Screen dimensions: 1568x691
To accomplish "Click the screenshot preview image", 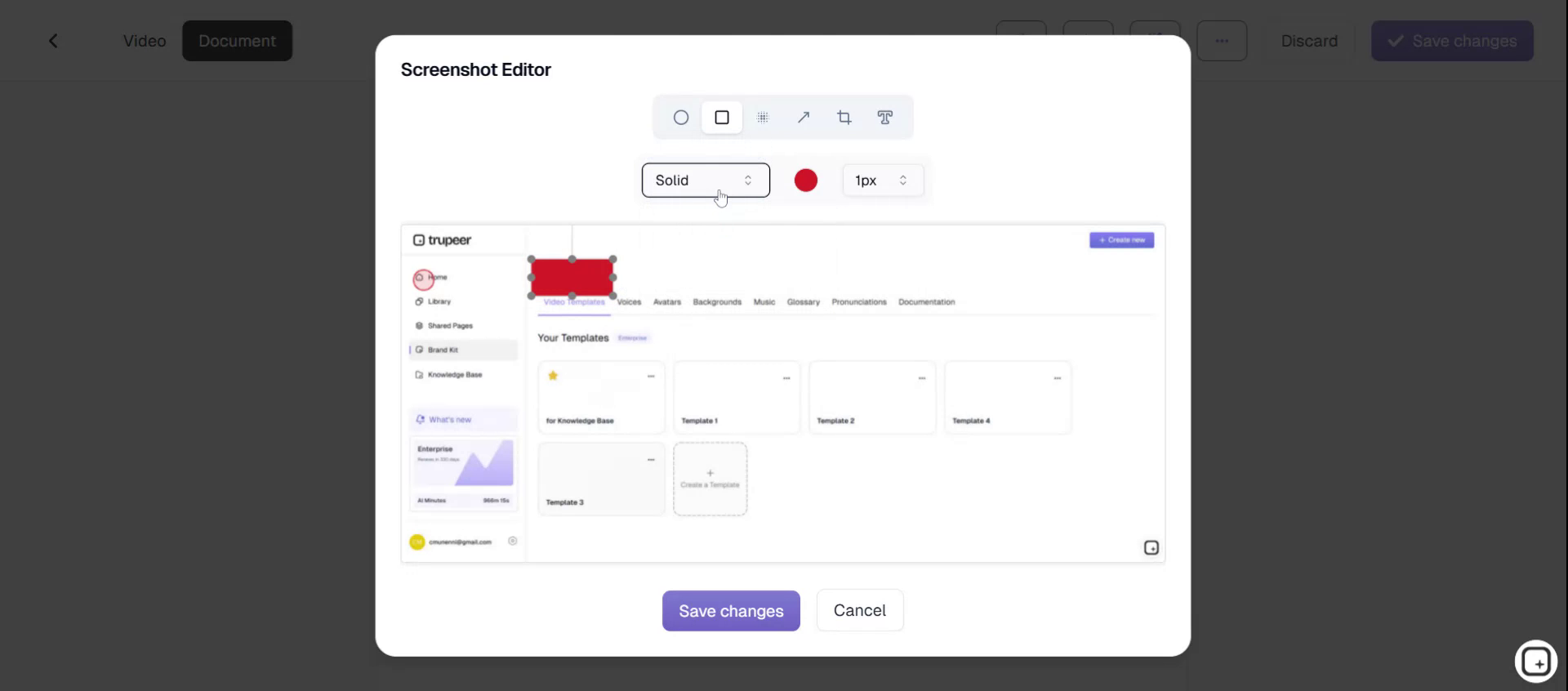I will 783,394.
